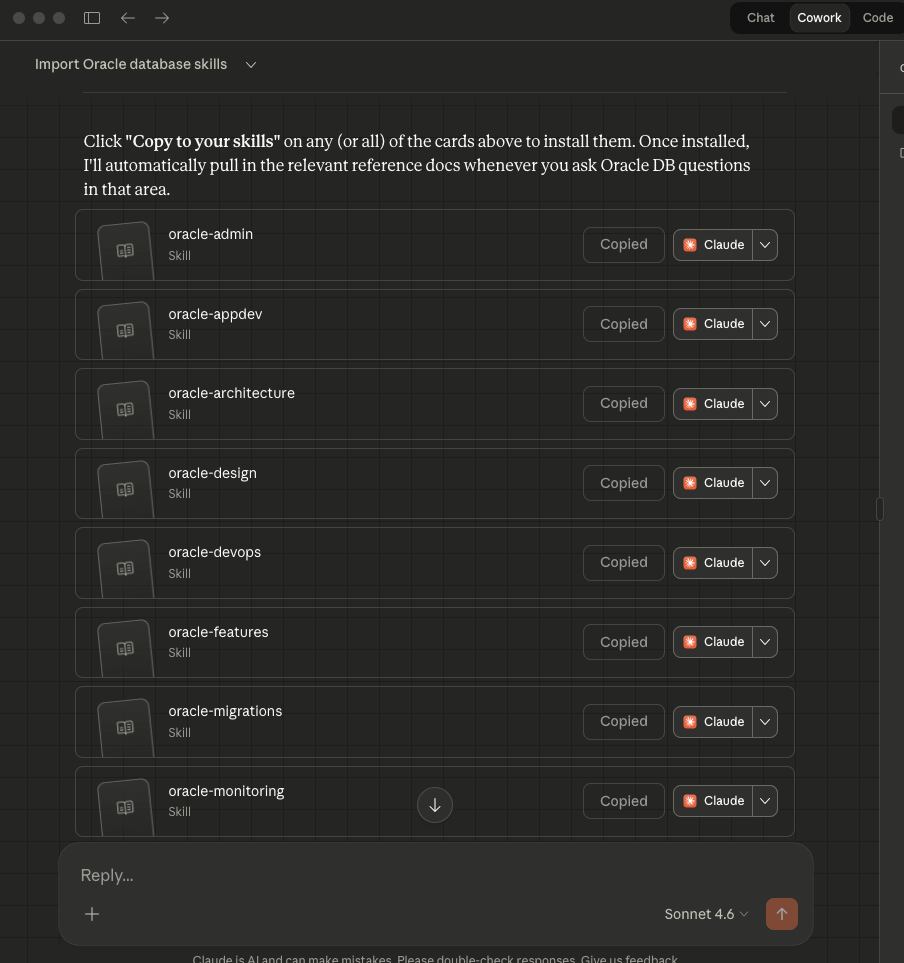Screen dimensions: 904x963
Task: Click the scroll-to-bottom arrow button
Action: (435, 805)
